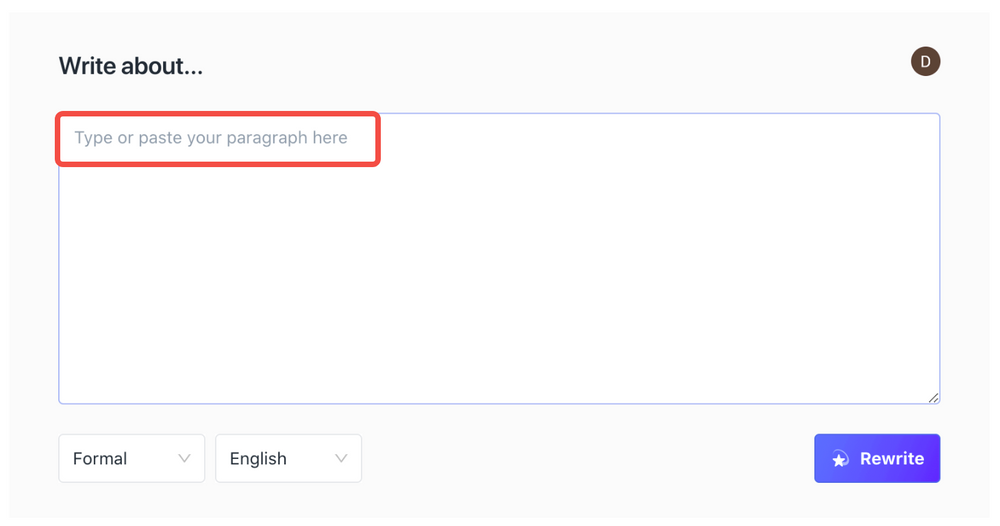Focus the paragraph text area
The height and width of the screenshot is (526, 1000).
coord(499,258)
